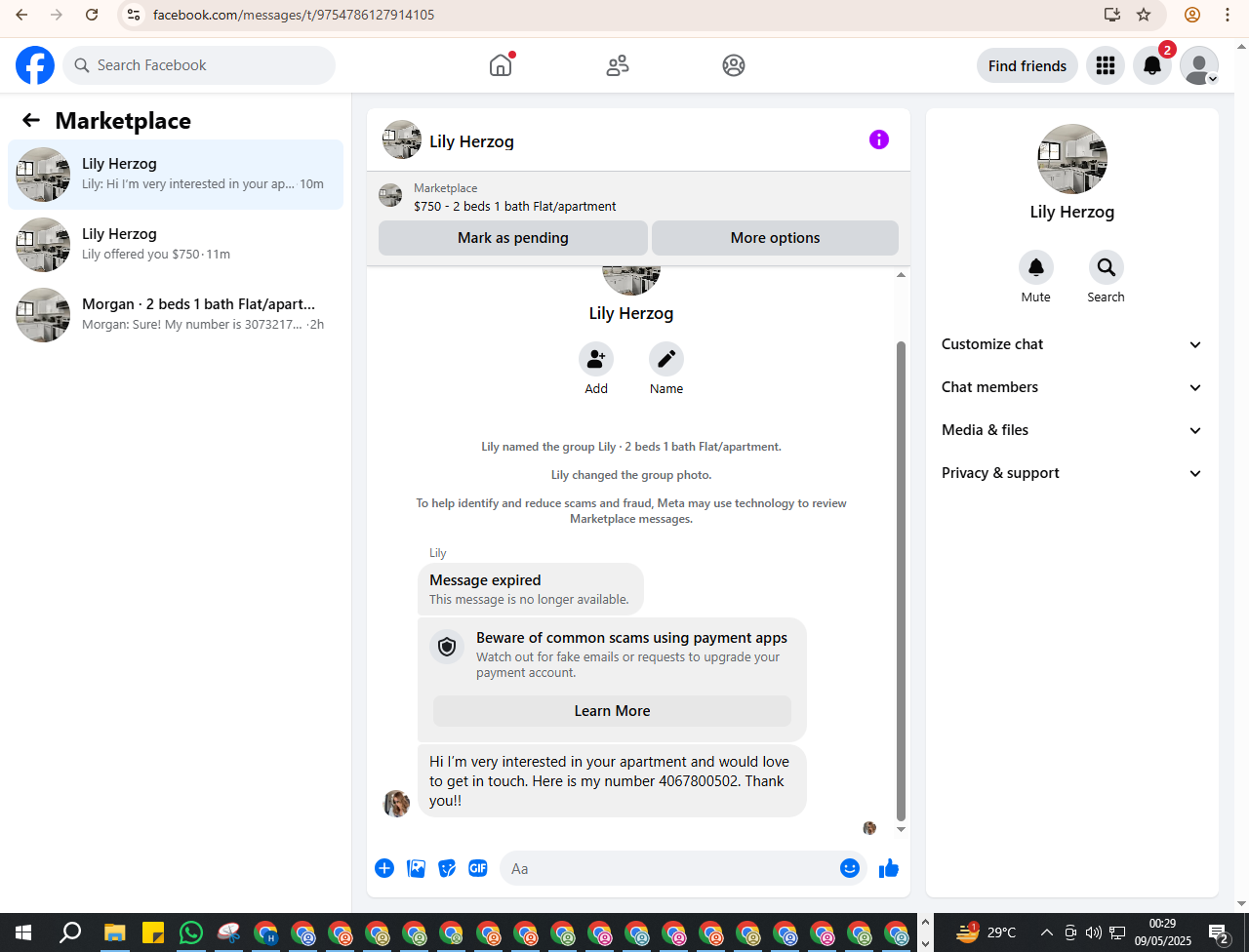Viewport: 1249px width, 952px height.
Task: Open Lily Herzog chat header name
Action: click(x=471, y=141)
